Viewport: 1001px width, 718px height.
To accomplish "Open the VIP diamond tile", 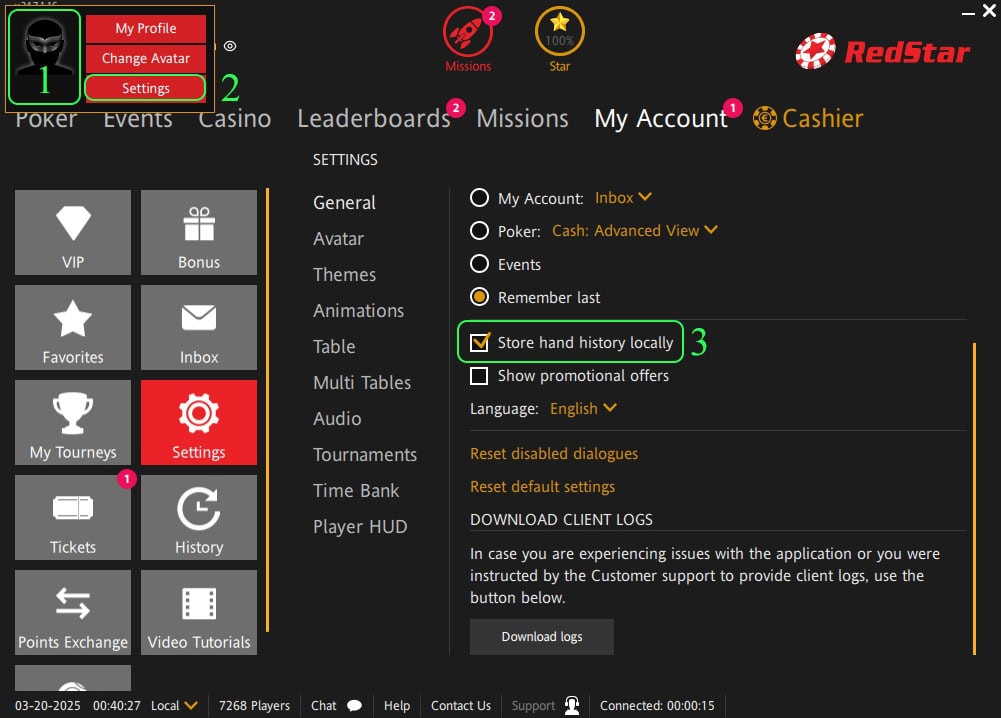I will point(73,232).
